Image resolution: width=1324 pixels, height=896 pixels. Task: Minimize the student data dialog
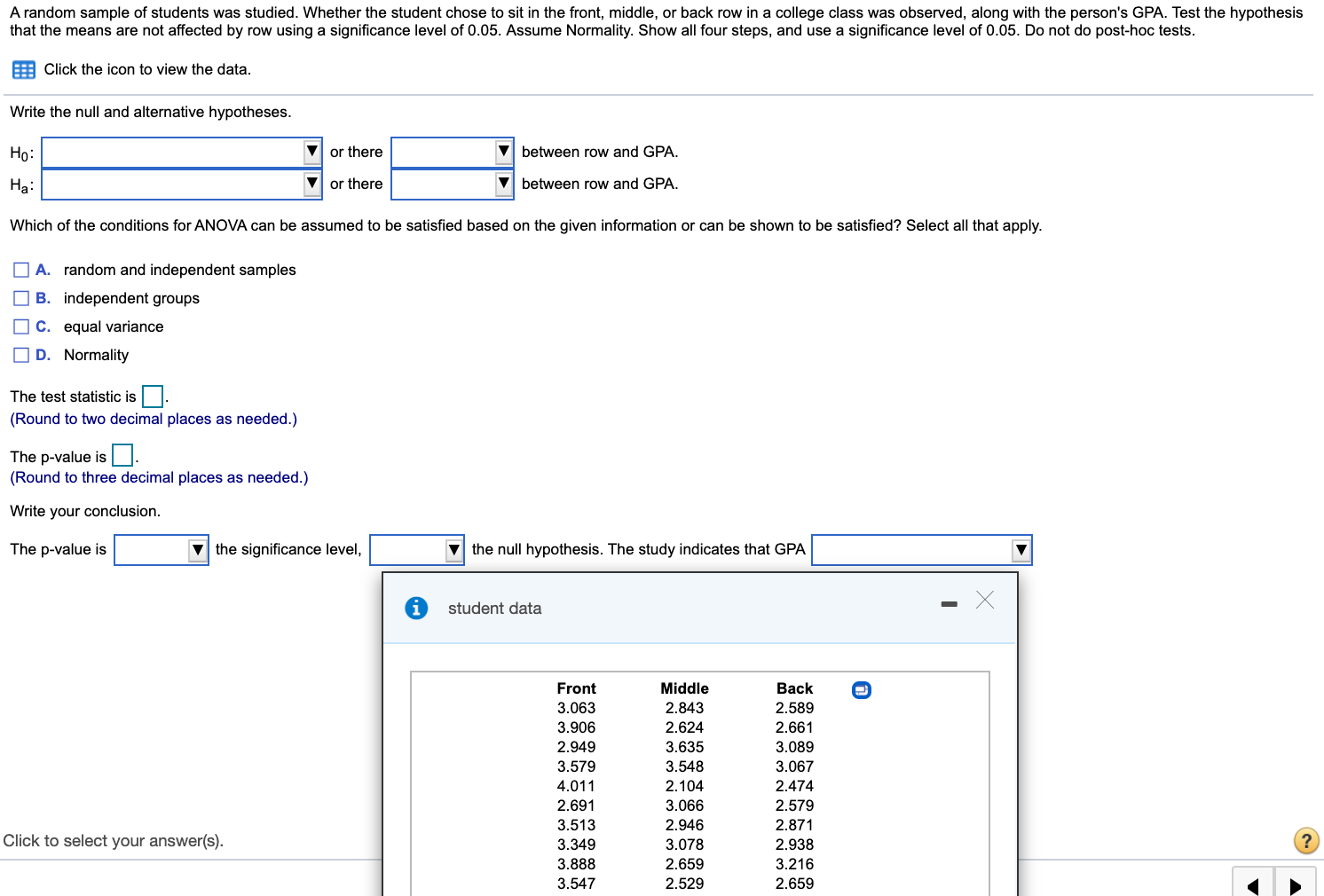pos(950,604)
